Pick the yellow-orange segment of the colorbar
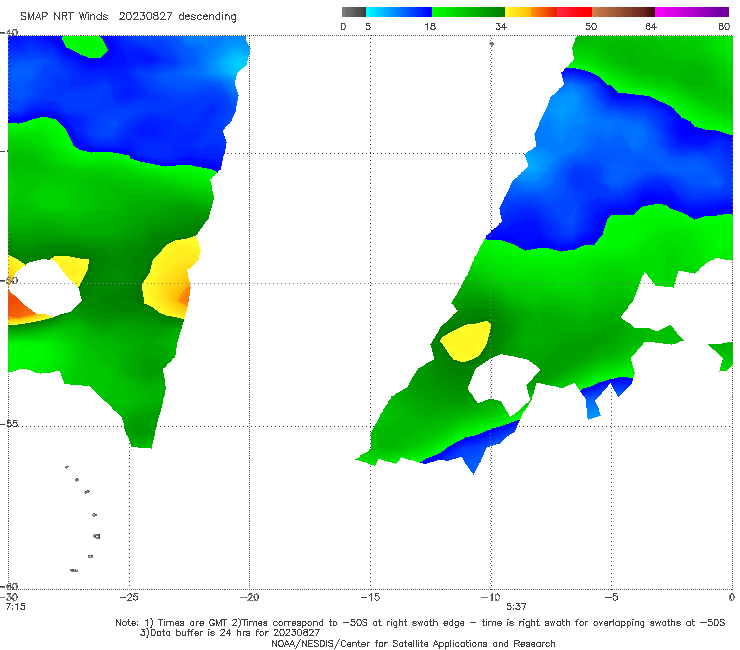Image resolution: width=740 pixels, height=650 pixels. 531,12
